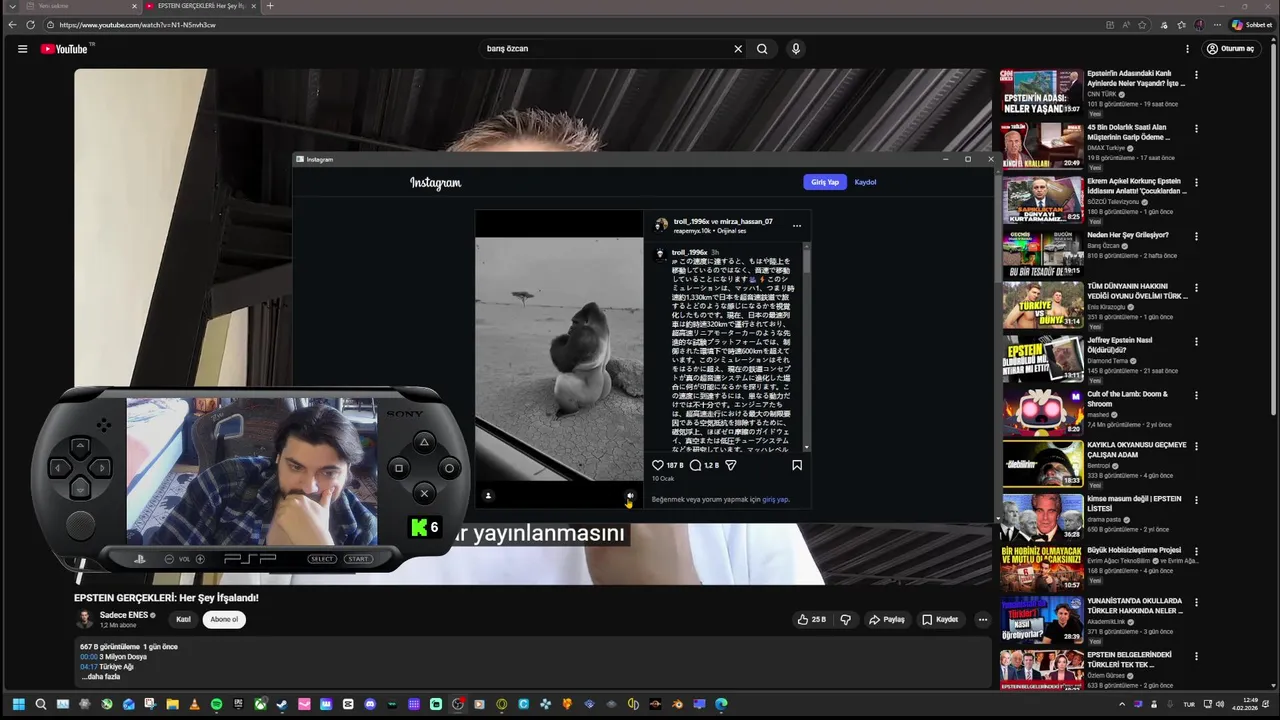Open Epic Games launcher on taskbar

click(238, 704)
